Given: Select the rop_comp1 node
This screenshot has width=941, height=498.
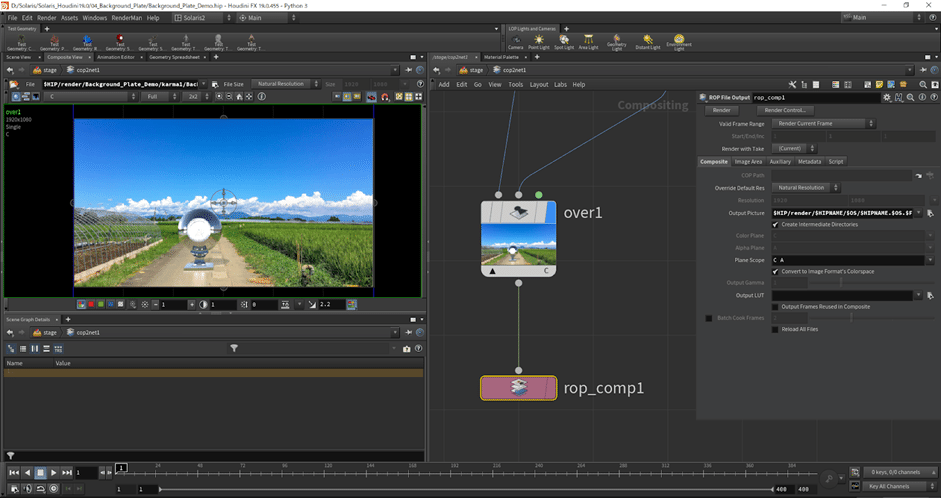Looking at the screenshot, I should coord(519,388).
